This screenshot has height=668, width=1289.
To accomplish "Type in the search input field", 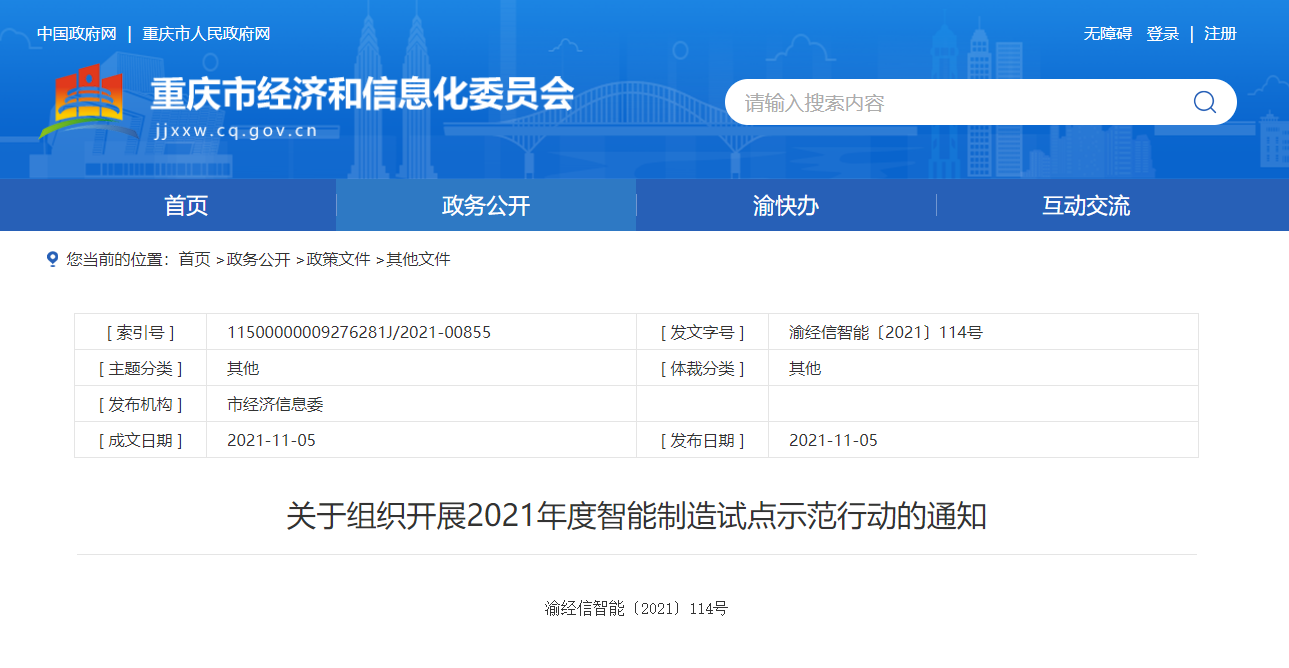I will pos(950,103).
